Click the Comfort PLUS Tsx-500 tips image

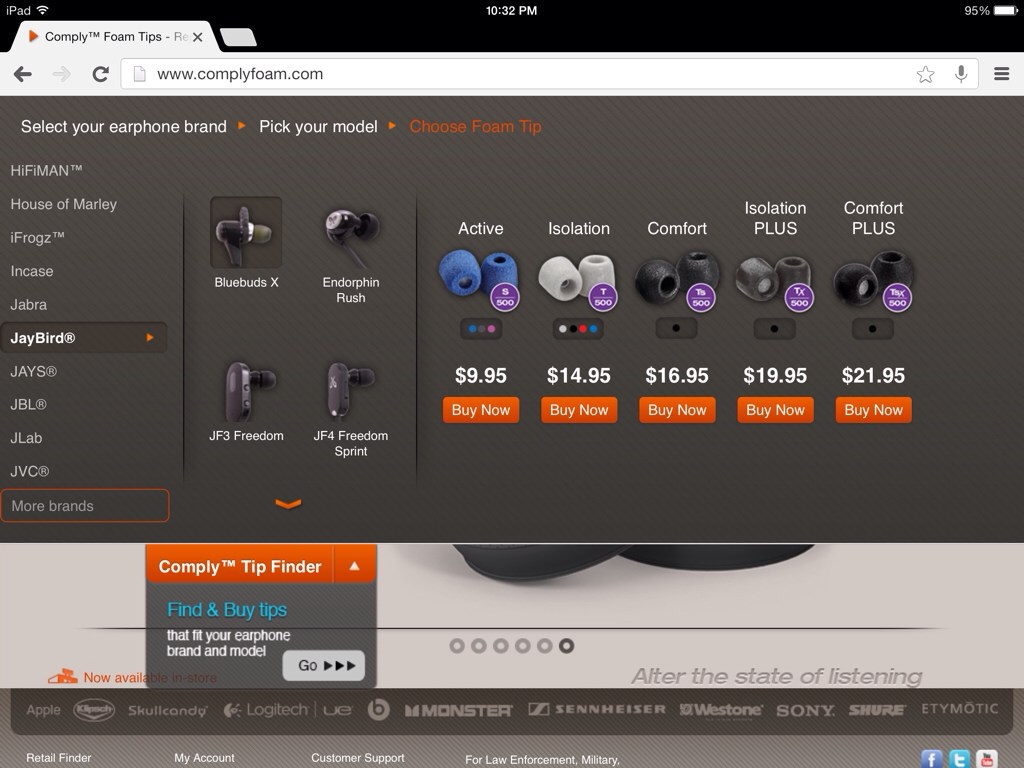[873, 281]
